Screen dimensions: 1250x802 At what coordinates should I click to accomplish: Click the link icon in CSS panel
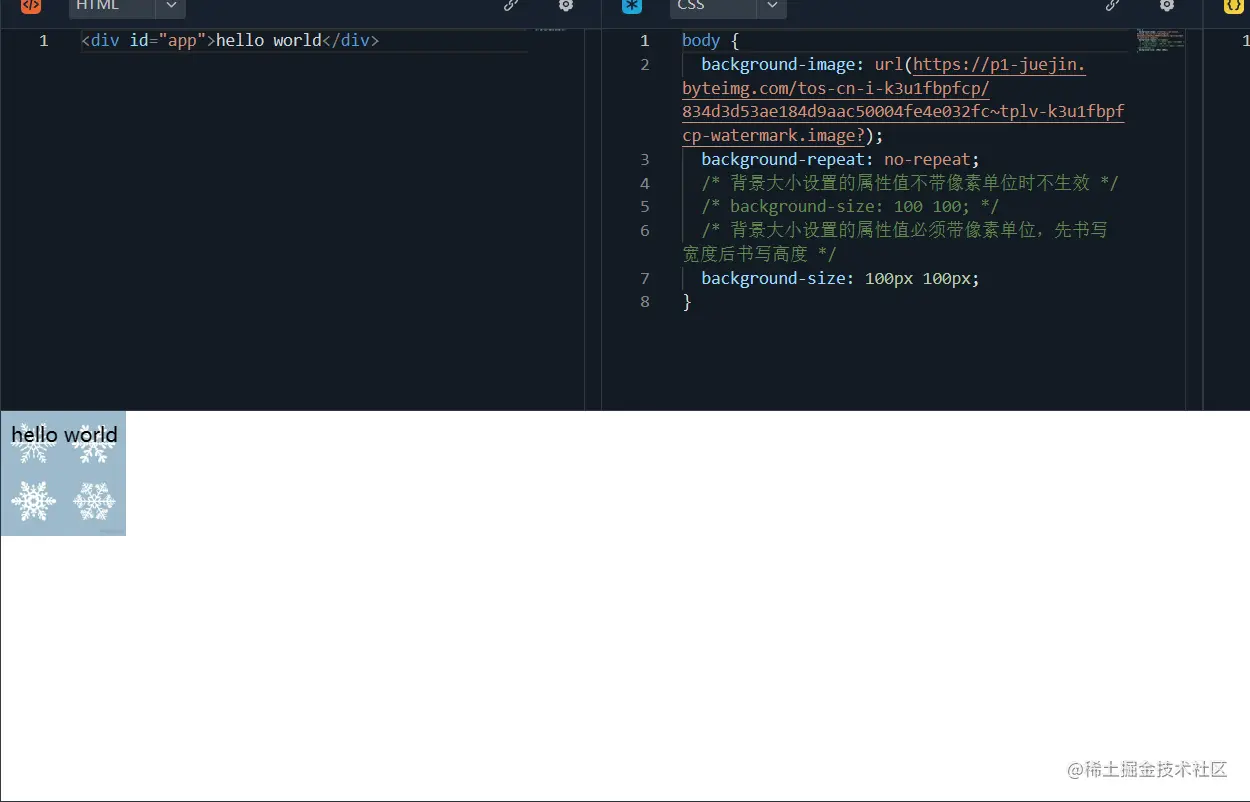[1112, 5]
